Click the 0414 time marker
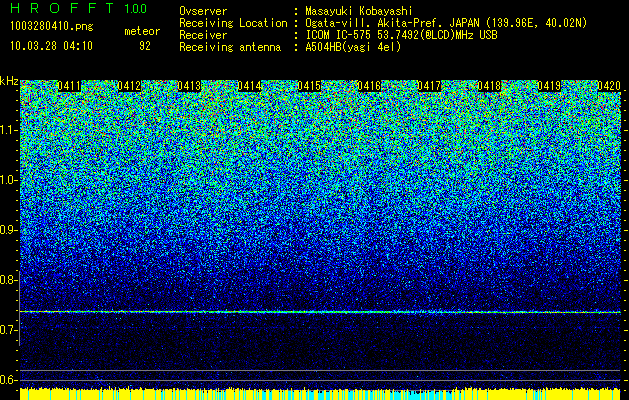 [x=249, y=86]
